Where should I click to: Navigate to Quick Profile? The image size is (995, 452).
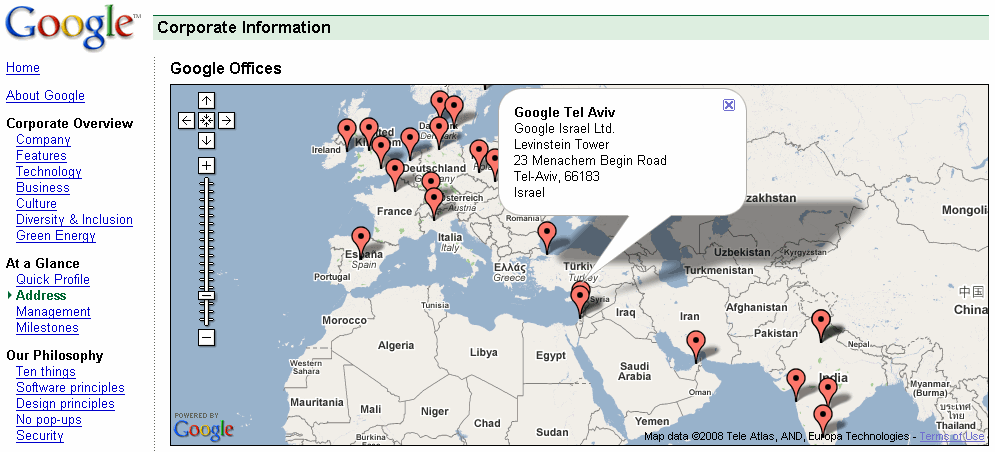(x=53, y=280)
